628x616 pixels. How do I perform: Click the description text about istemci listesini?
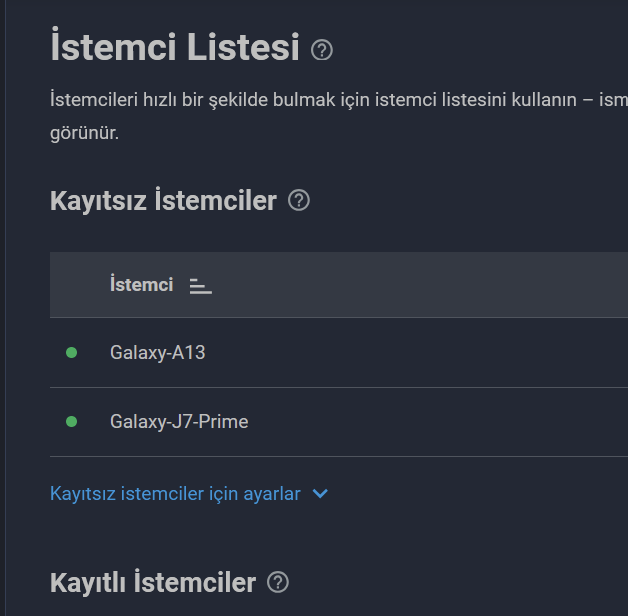339,100
